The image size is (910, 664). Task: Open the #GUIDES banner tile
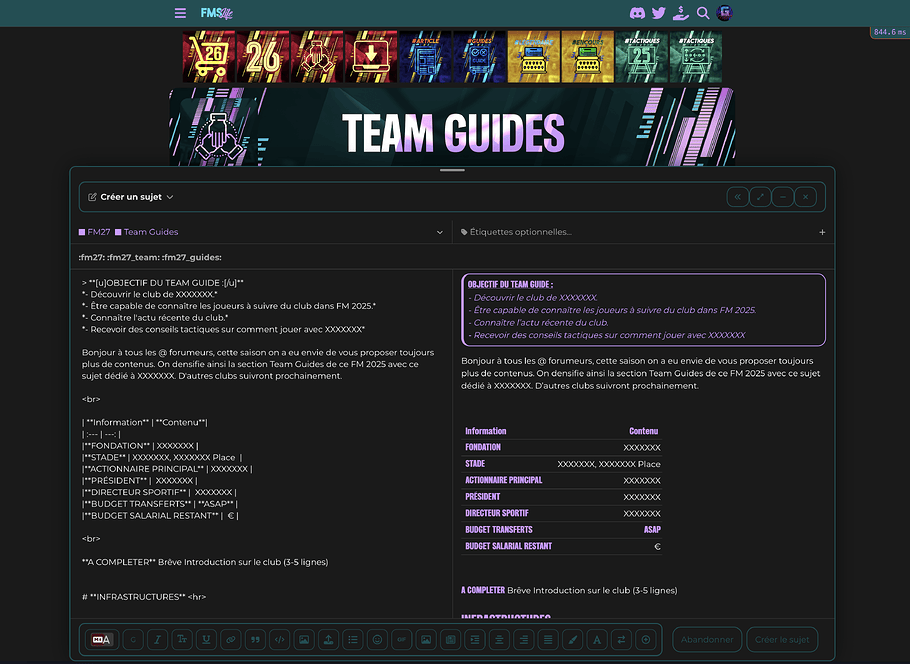point(479,57)
